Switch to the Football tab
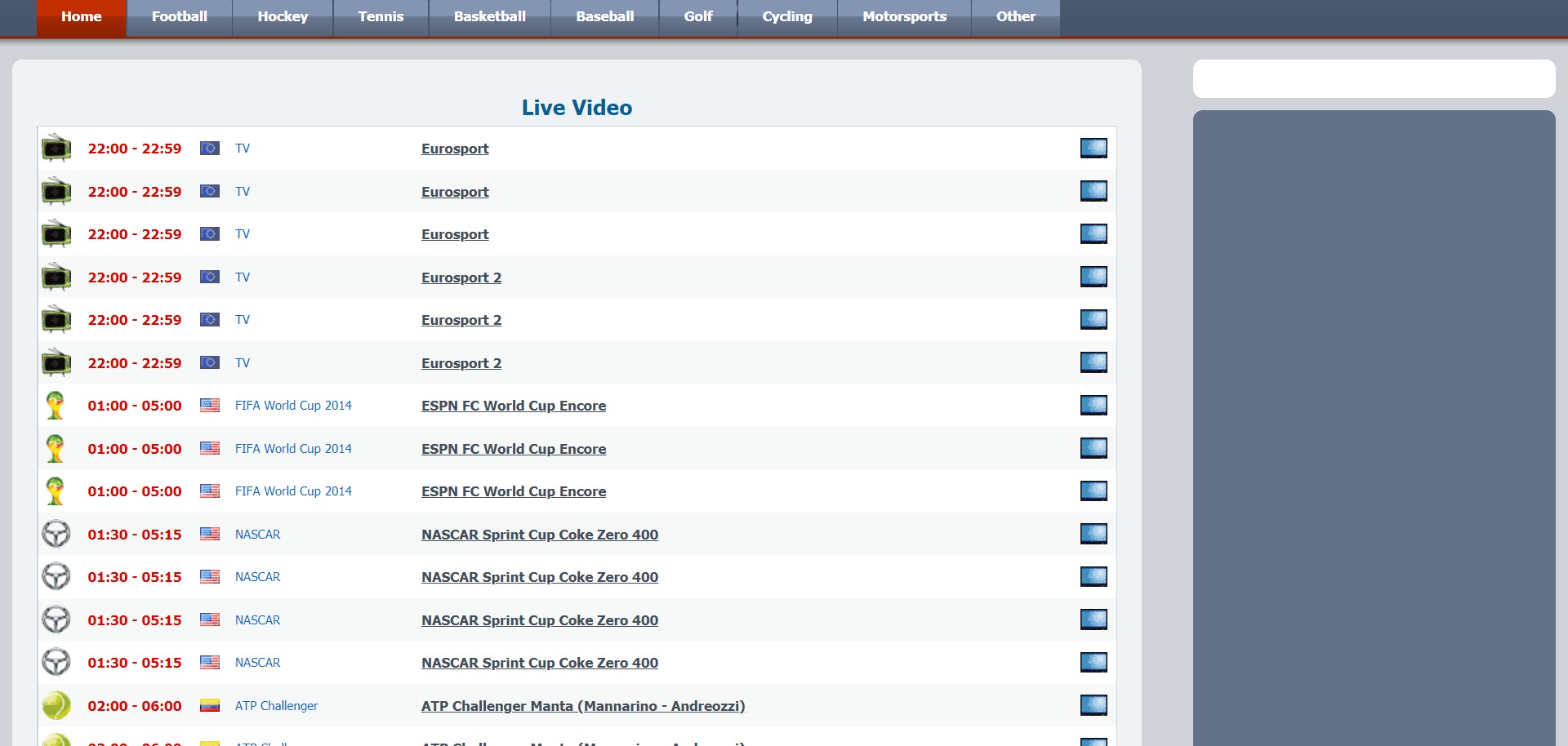The width and height of the screenshot is (1568, 746). pyautogui.click(x=180, y=17)
